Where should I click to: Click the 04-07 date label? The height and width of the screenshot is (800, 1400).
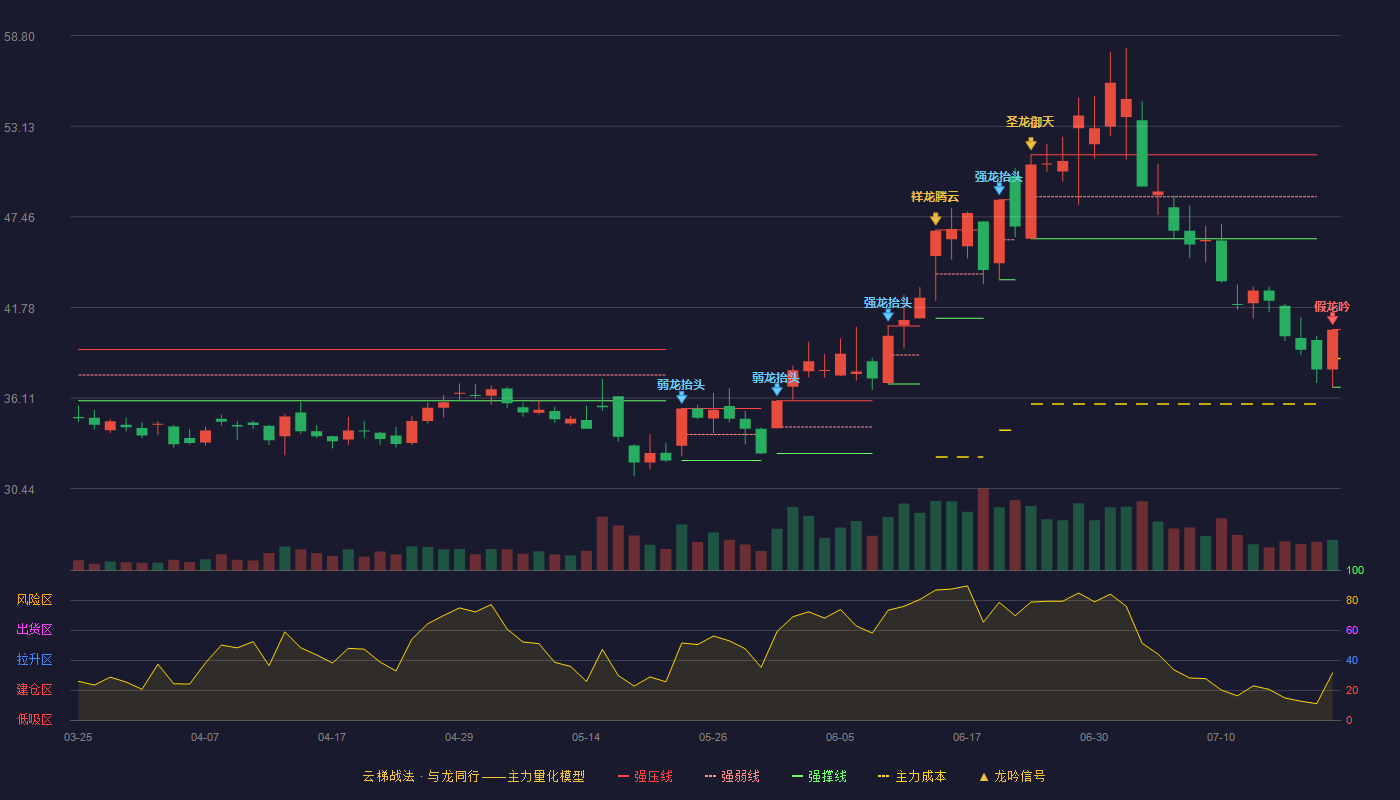205,737
